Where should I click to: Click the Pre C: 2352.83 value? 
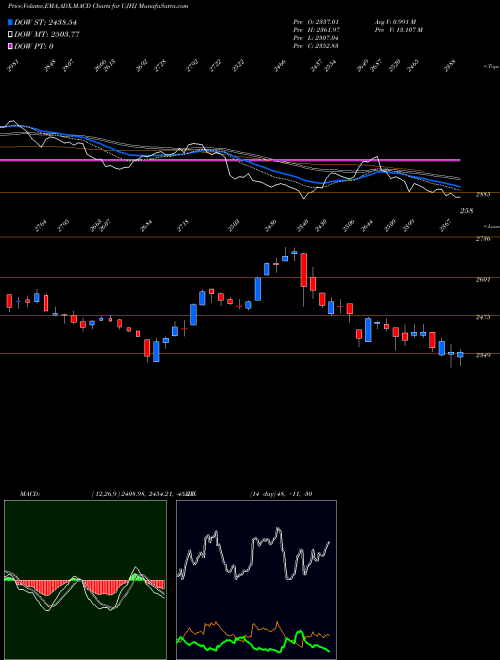tap(316, 46)
